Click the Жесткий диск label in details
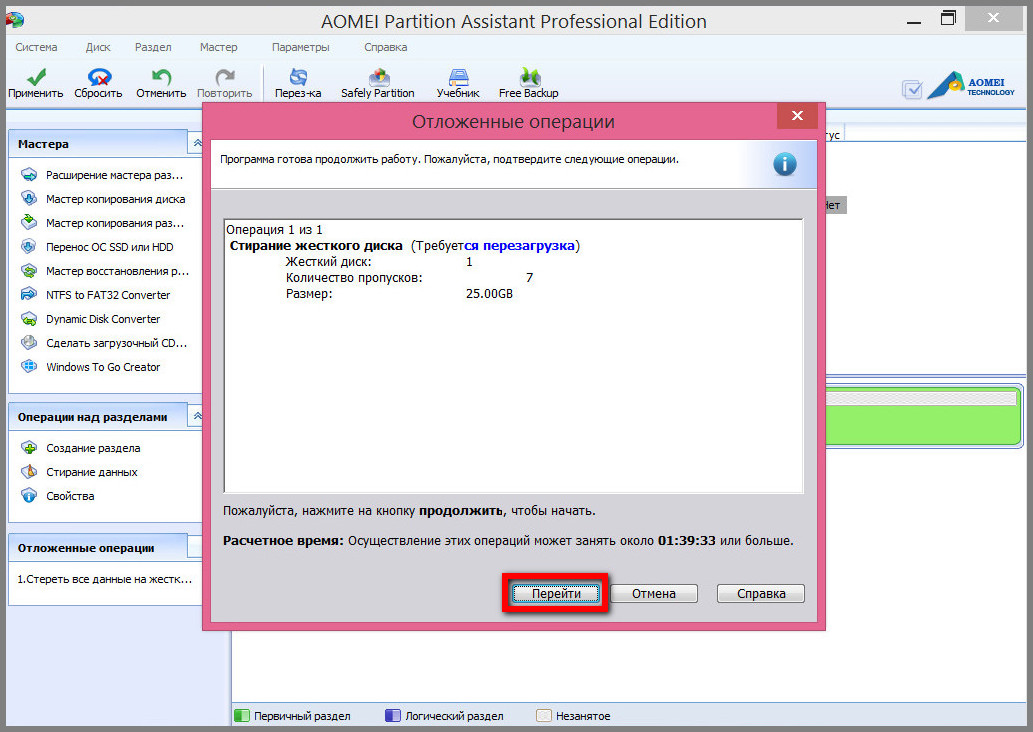The image size is (1033, 732). pyautogui.click(x=328, y=262)
